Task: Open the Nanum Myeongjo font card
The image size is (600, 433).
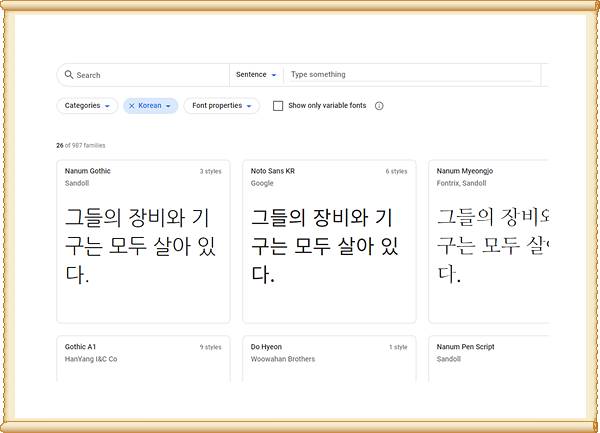Action: click(x=489, y=242)
